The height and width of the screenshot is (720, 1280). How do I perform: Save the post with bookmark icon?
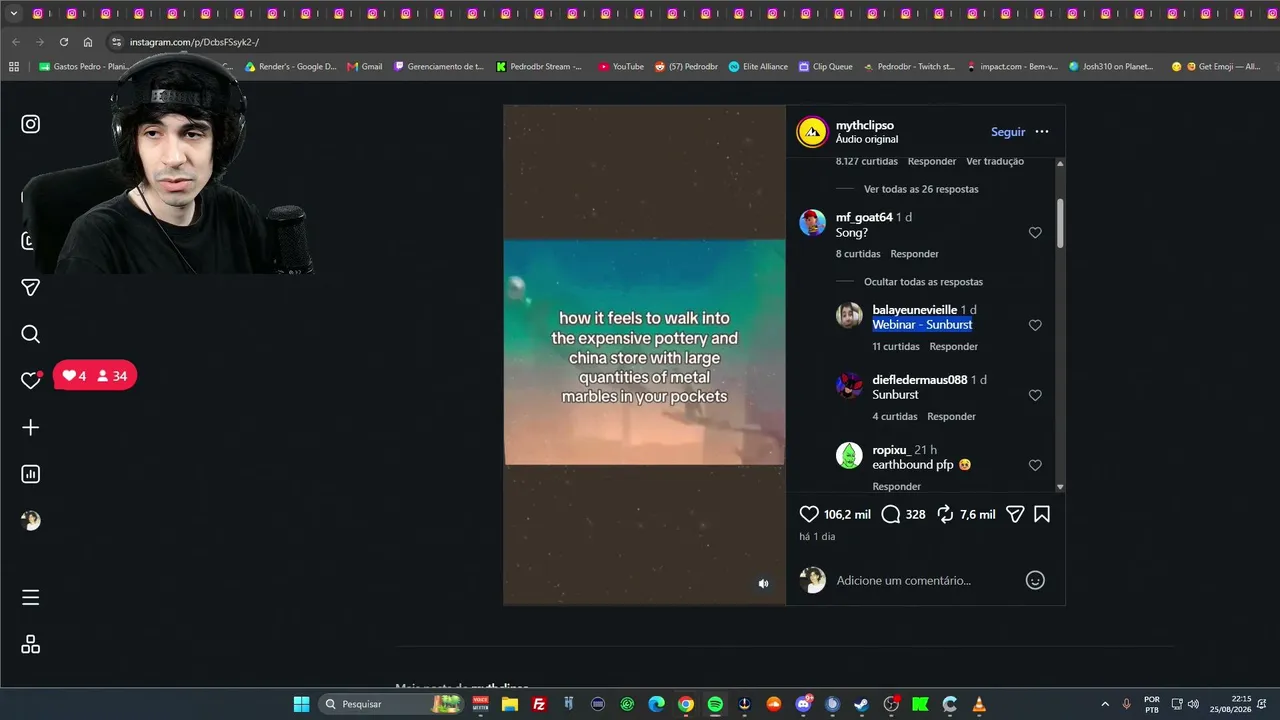click(x=1042, y=514)
